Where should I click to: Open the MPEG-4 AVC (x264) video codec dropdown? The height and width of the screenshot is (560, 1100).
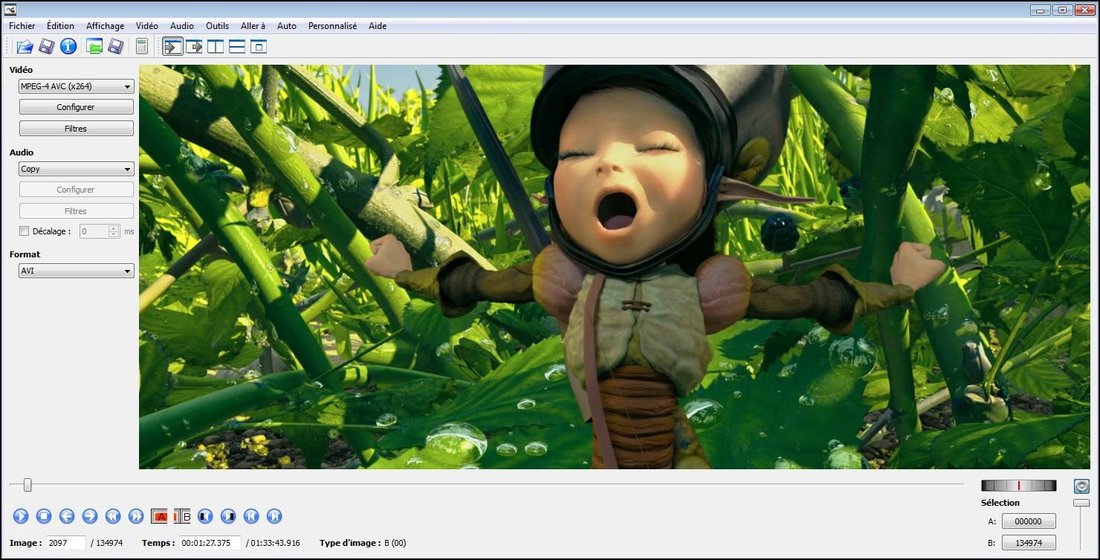click(x=76, y=86)
